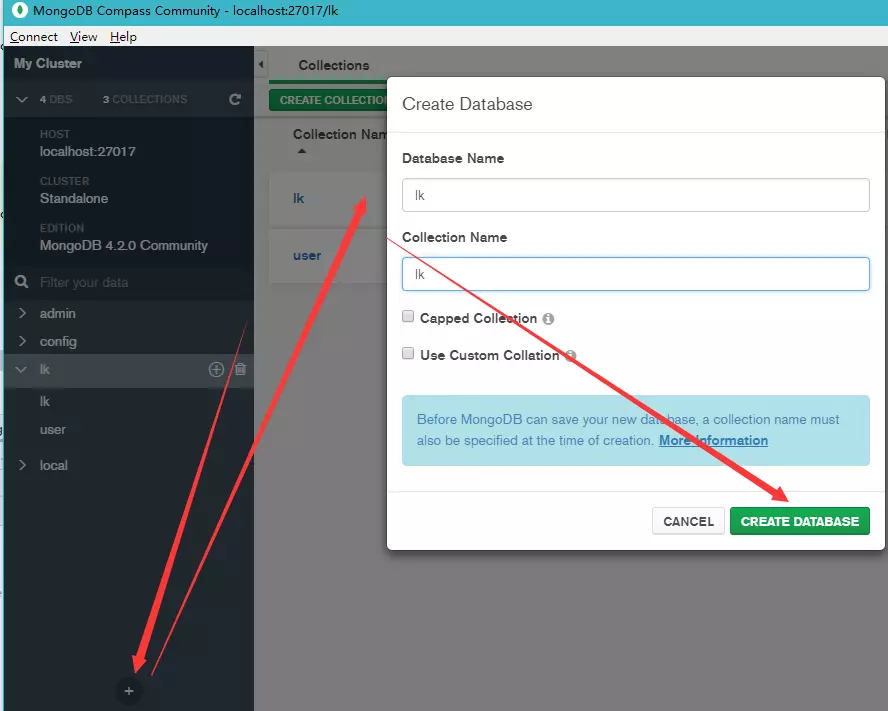Expand the config database node

point(22,341)
